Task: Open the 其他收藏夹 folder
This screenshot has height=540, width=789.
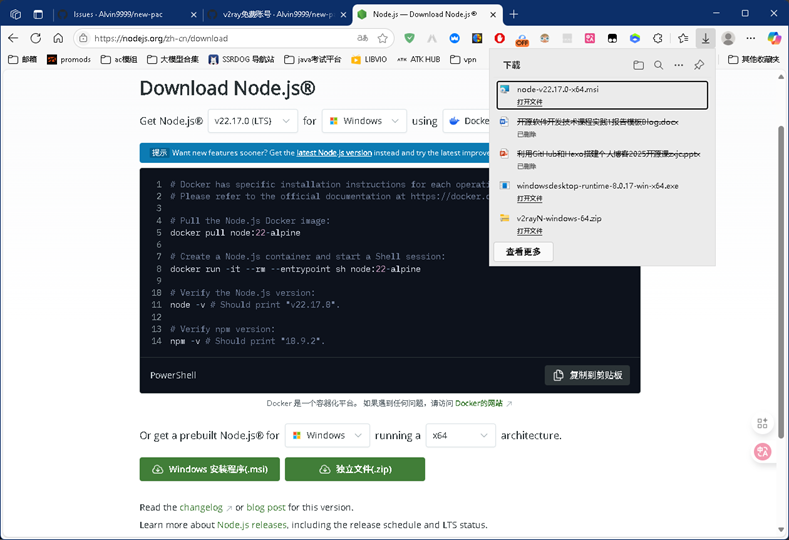Action: (754, 59)
